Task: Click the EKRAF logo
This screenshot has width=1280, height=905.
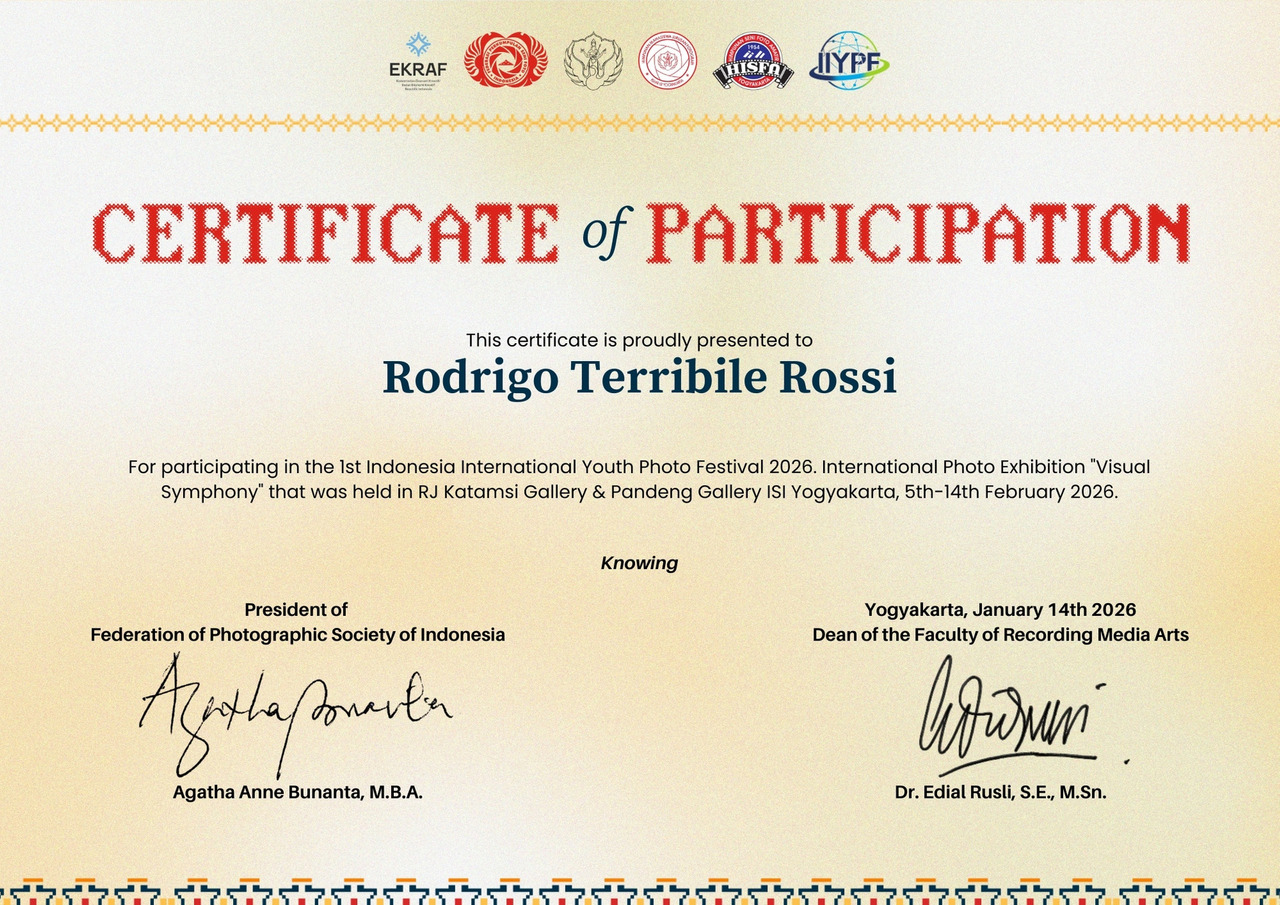Action: 417,59
